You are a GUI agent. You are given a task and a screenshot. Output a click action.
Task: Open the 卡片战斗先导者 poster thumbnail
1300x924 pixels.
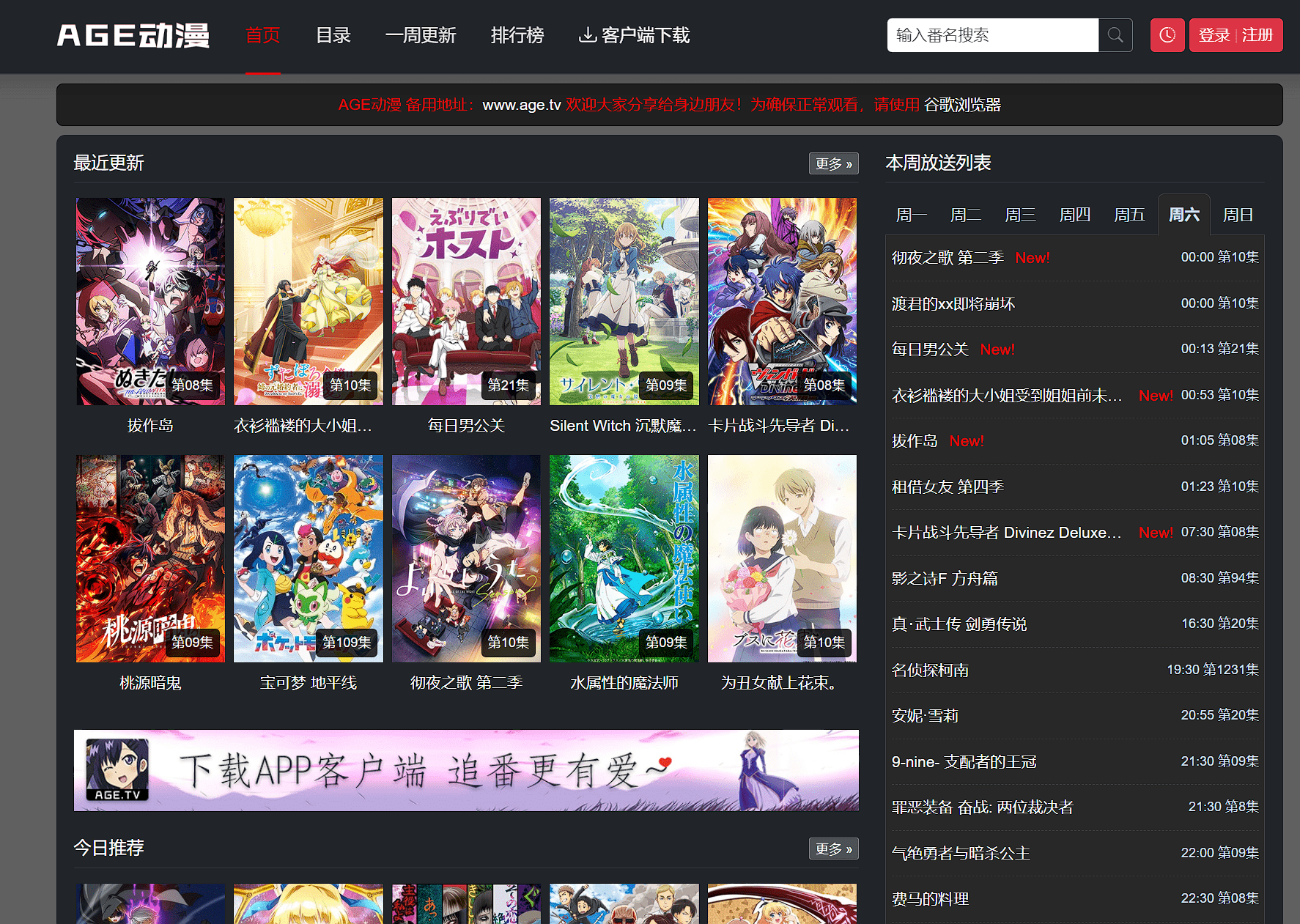tap(782, 301)
